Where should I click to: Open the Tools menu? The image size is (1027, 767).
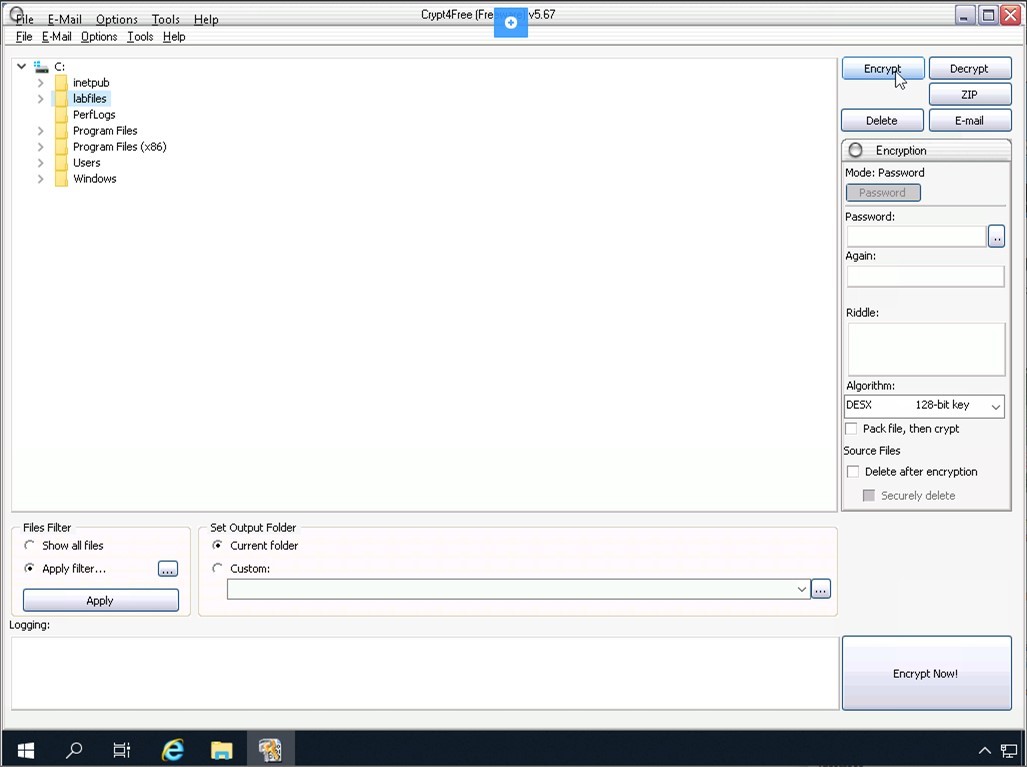(x=140, y=37)
